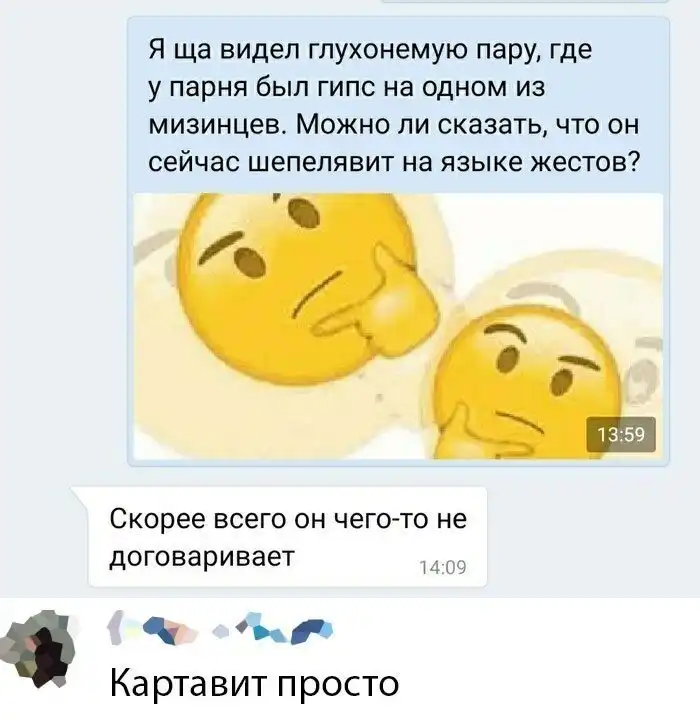This screenshot has height=722, width=700.
Task: Click the line 'сейчас шепелявит на языке жестов?'
Action: [394, 163]
